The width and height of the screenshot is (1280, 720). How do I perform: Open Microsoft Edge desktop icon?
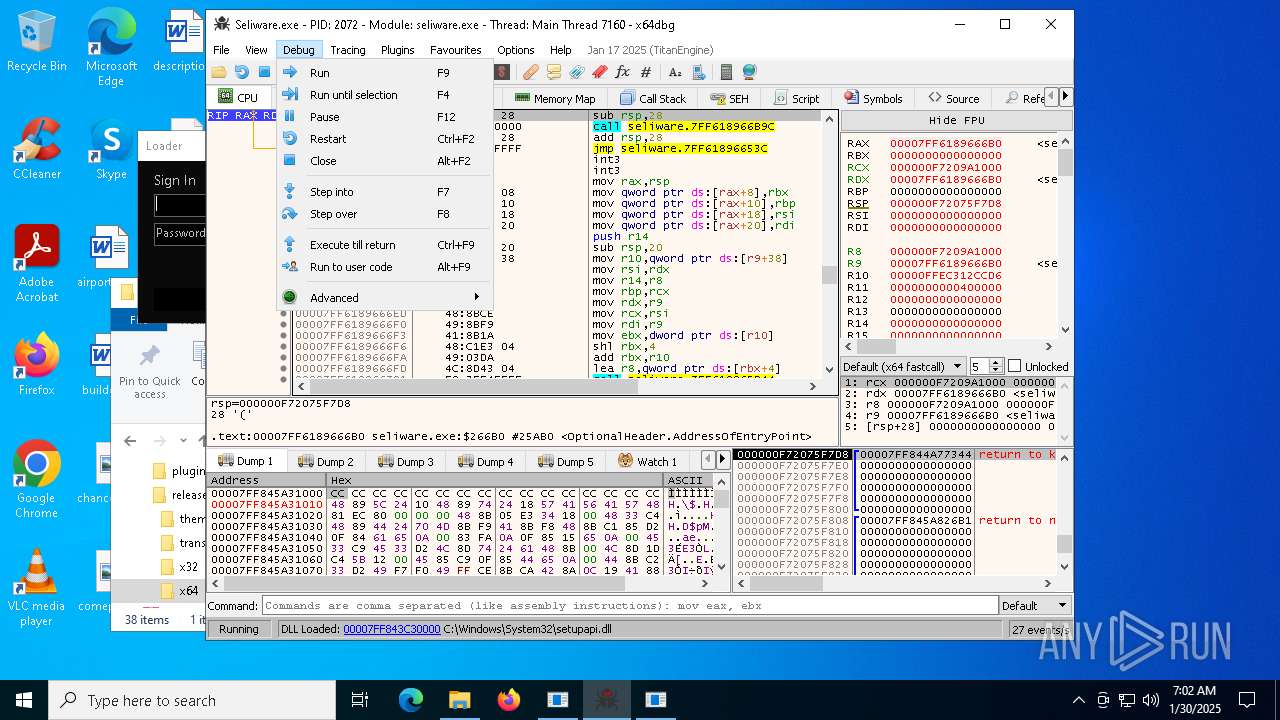click(x=111, y=48)
